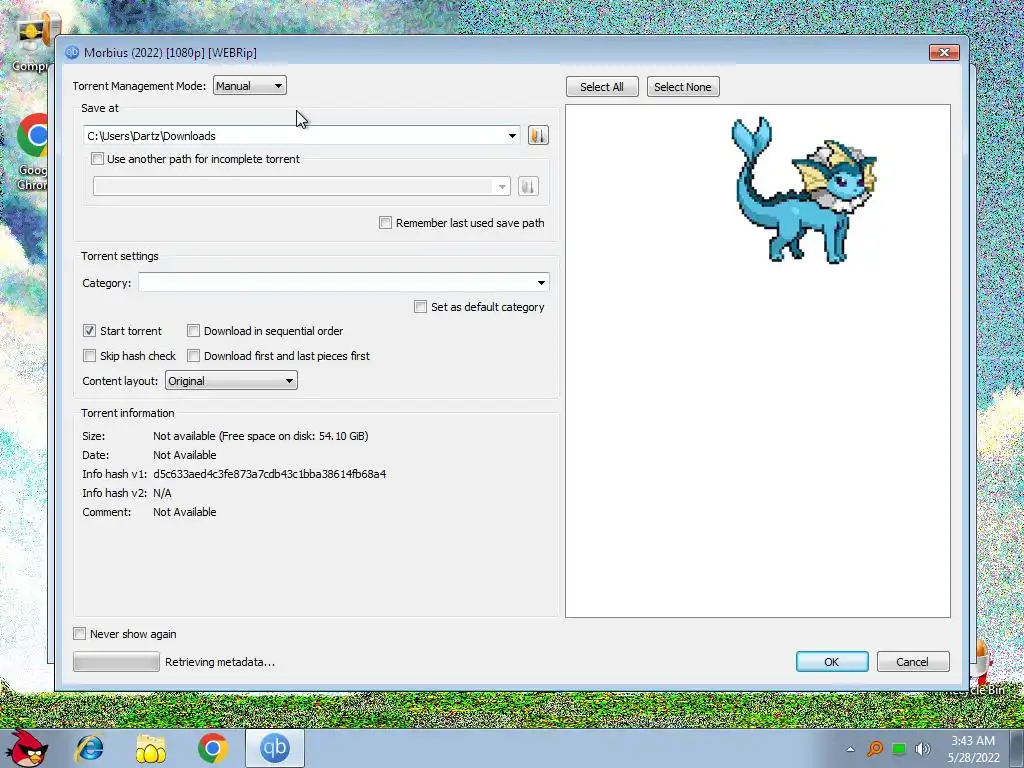Click the Morbius (2022) window title text

pyautogui.click(x=170, y=52)
